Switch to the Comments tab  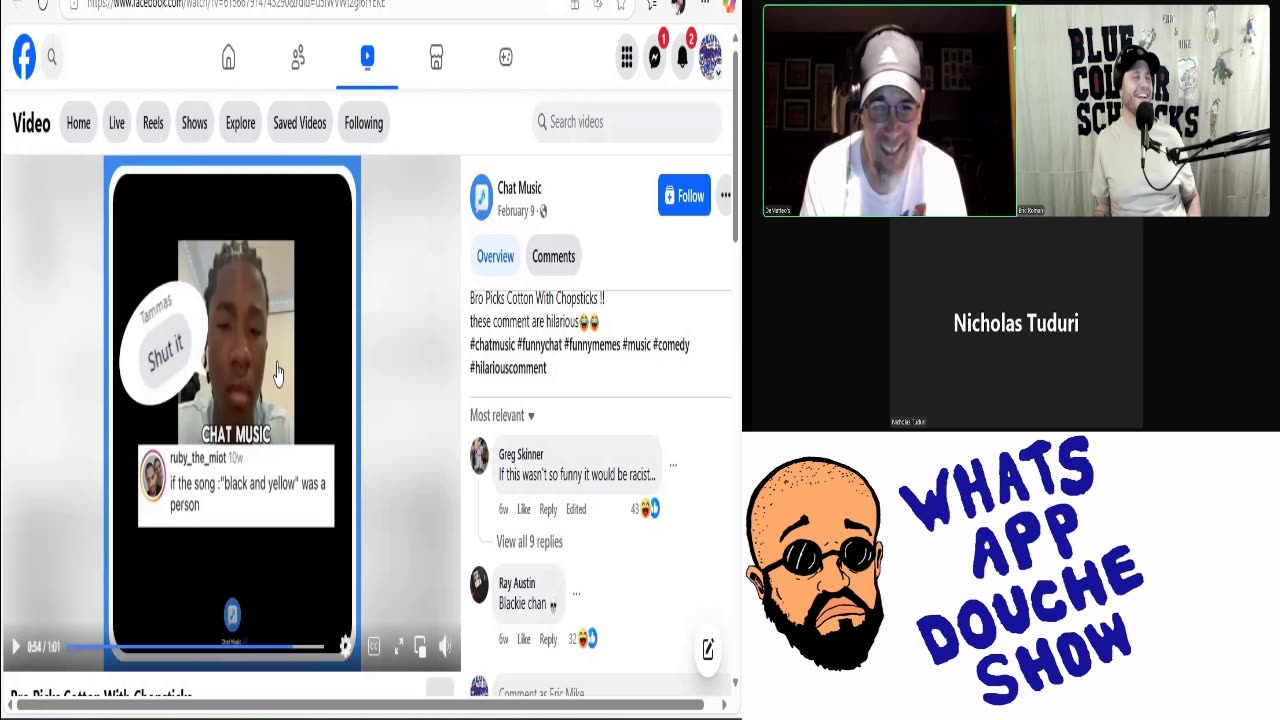pyautogui.click(x=553, y=257)
